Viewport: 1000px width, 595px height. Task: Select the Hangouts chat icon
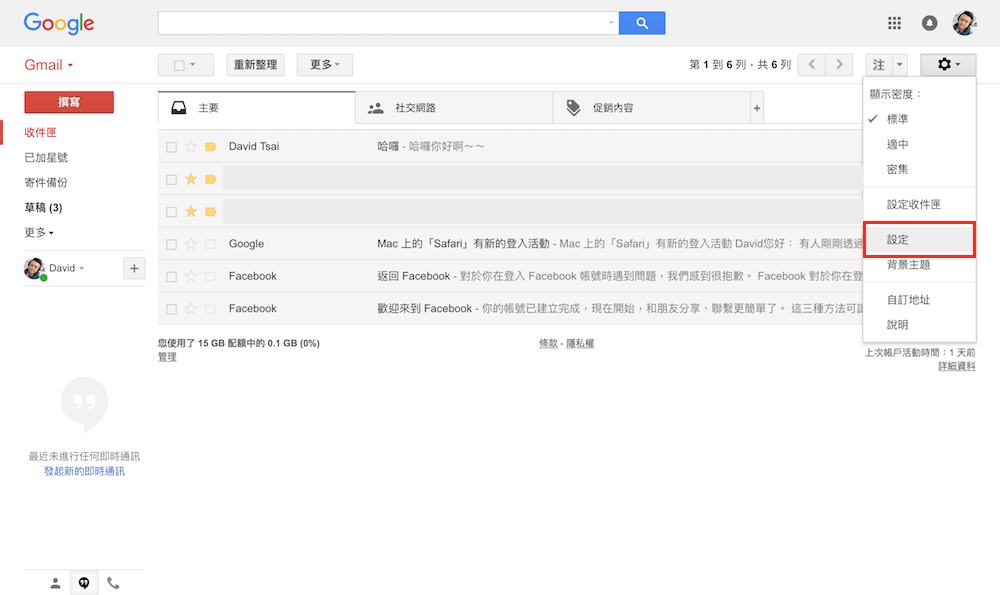pyautogui.click(x=84, y=582)
